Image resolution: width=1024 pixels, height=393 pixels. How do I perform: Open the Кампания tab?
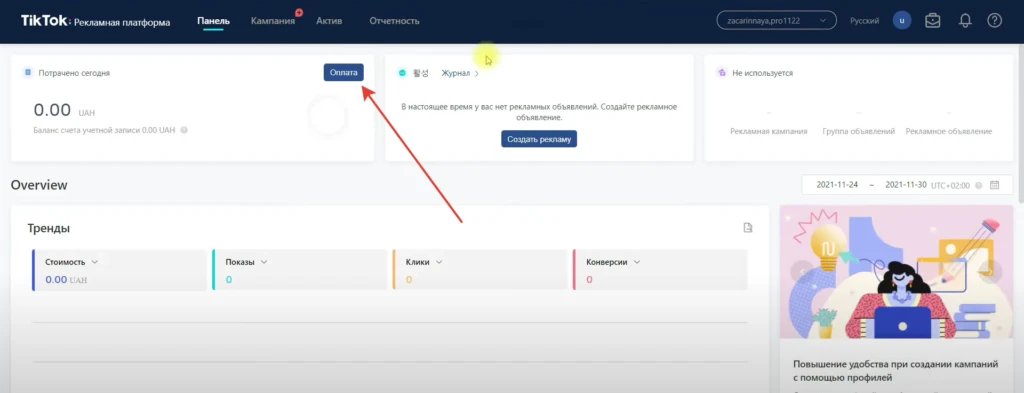(273, 21)
